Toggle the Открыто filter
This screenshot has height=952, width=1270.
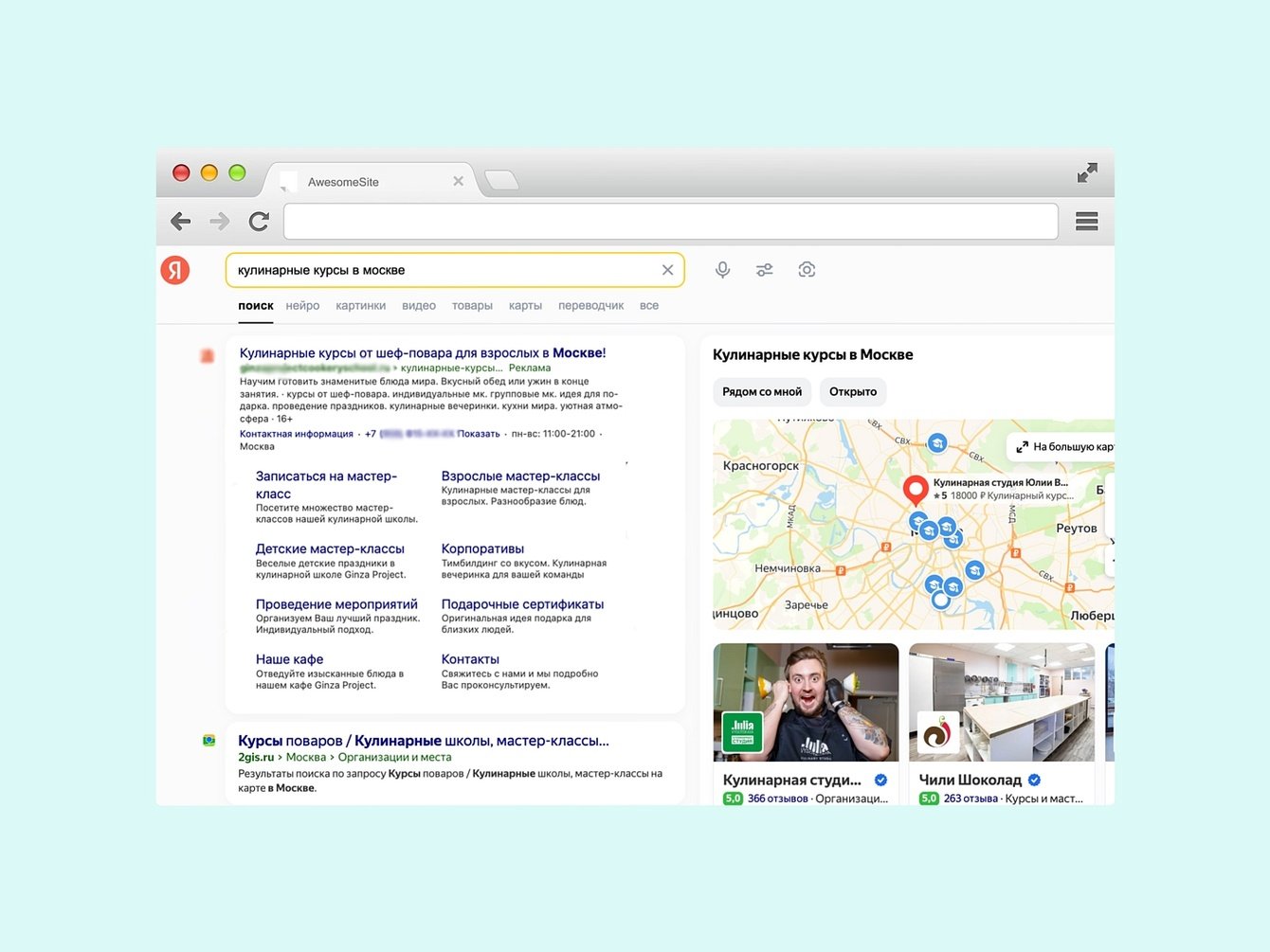(x=853, y=391)
